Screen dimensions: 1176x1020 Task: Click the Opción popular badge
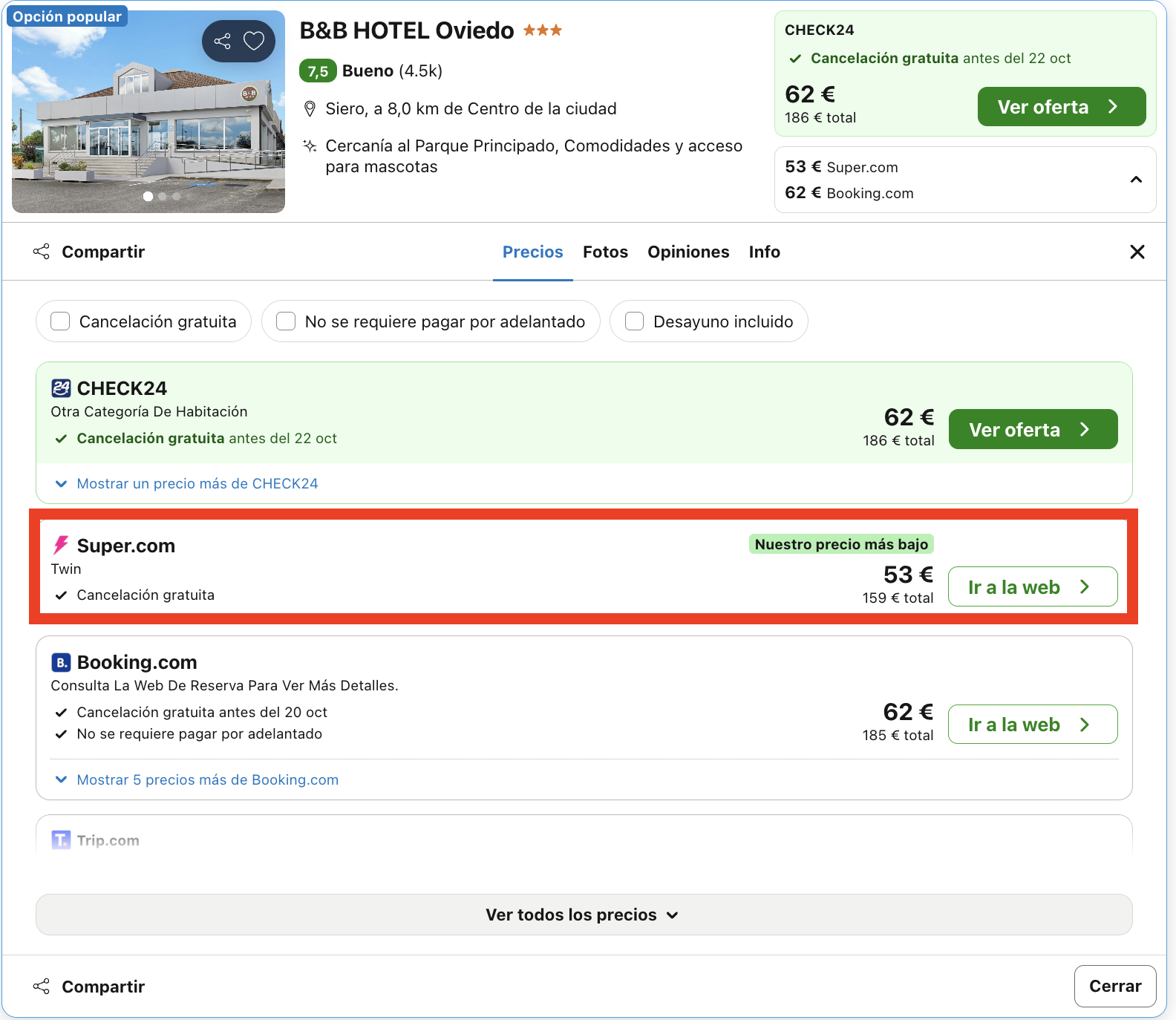(x=67, y=16)
